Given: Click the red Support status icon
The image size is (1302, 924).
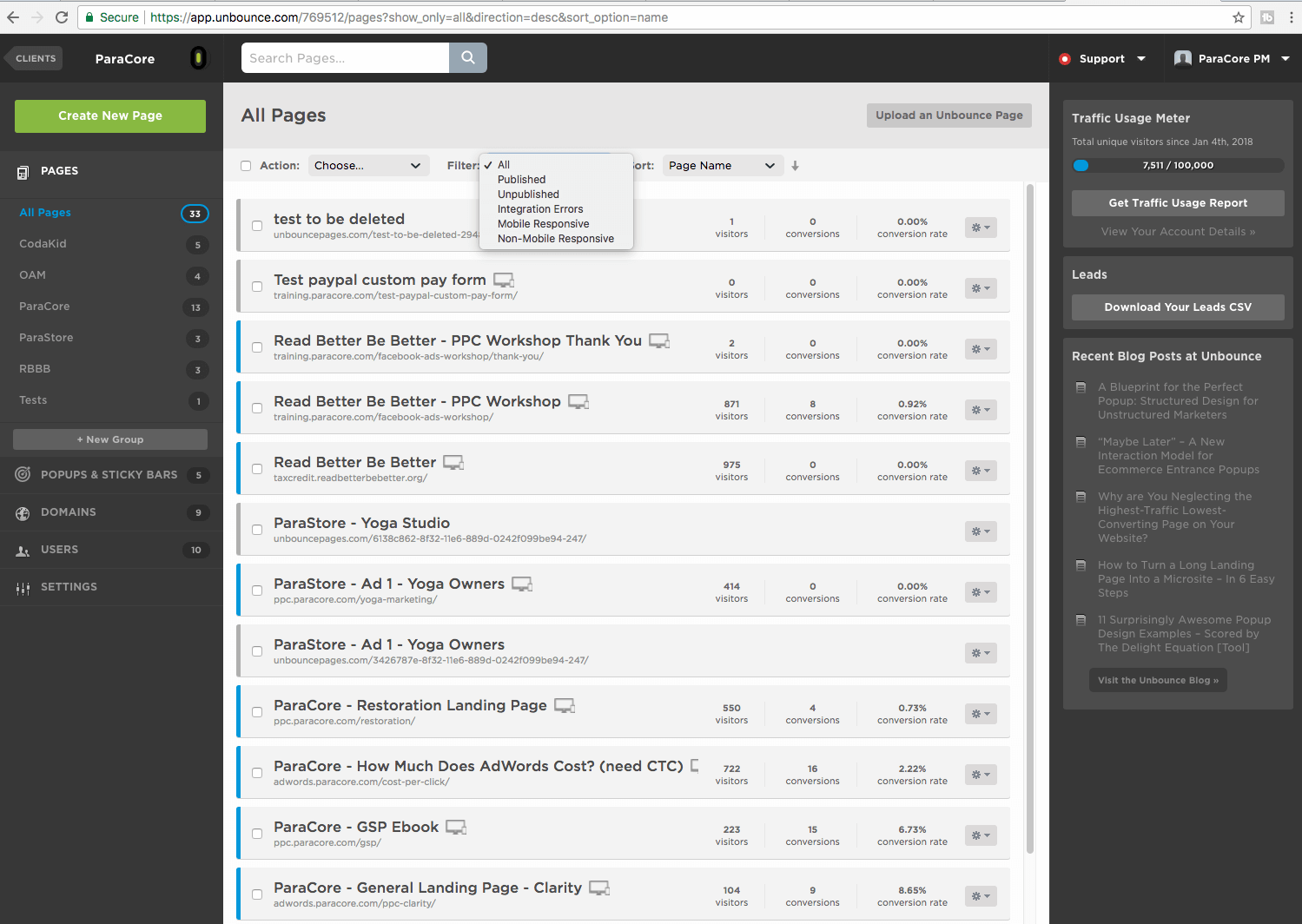Looking at the screenshot, I should (x=1065, y=59).
